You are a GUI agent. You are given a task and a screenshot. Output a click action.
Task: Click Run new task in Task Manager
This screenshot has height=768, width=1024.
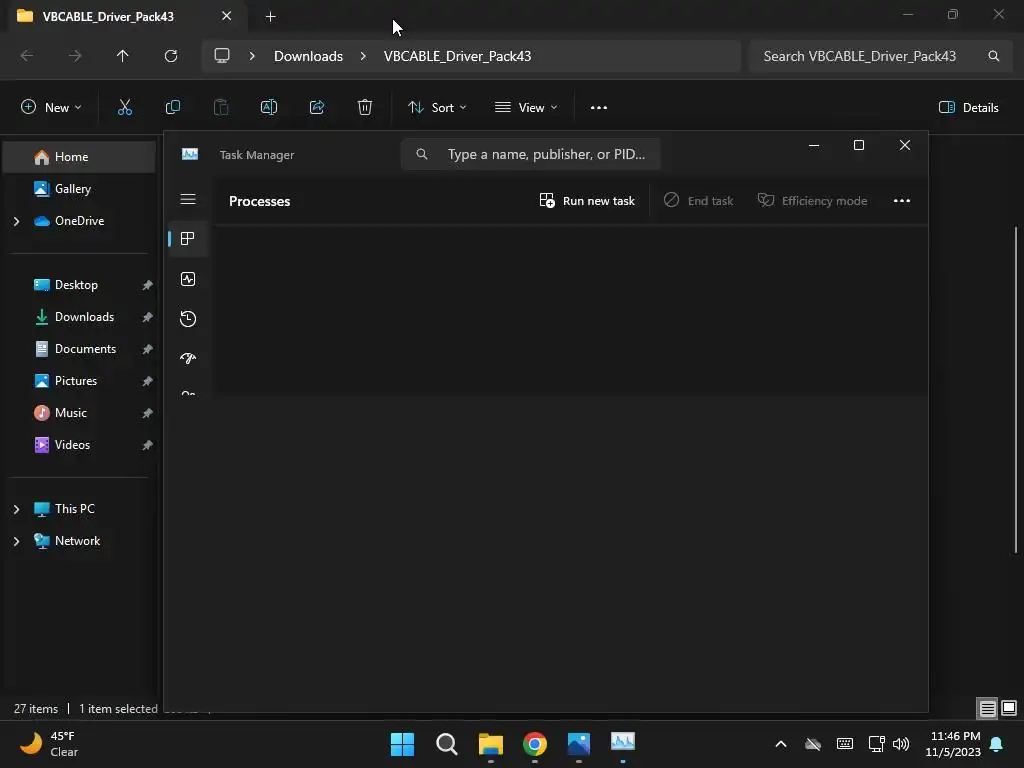[586, 200]
